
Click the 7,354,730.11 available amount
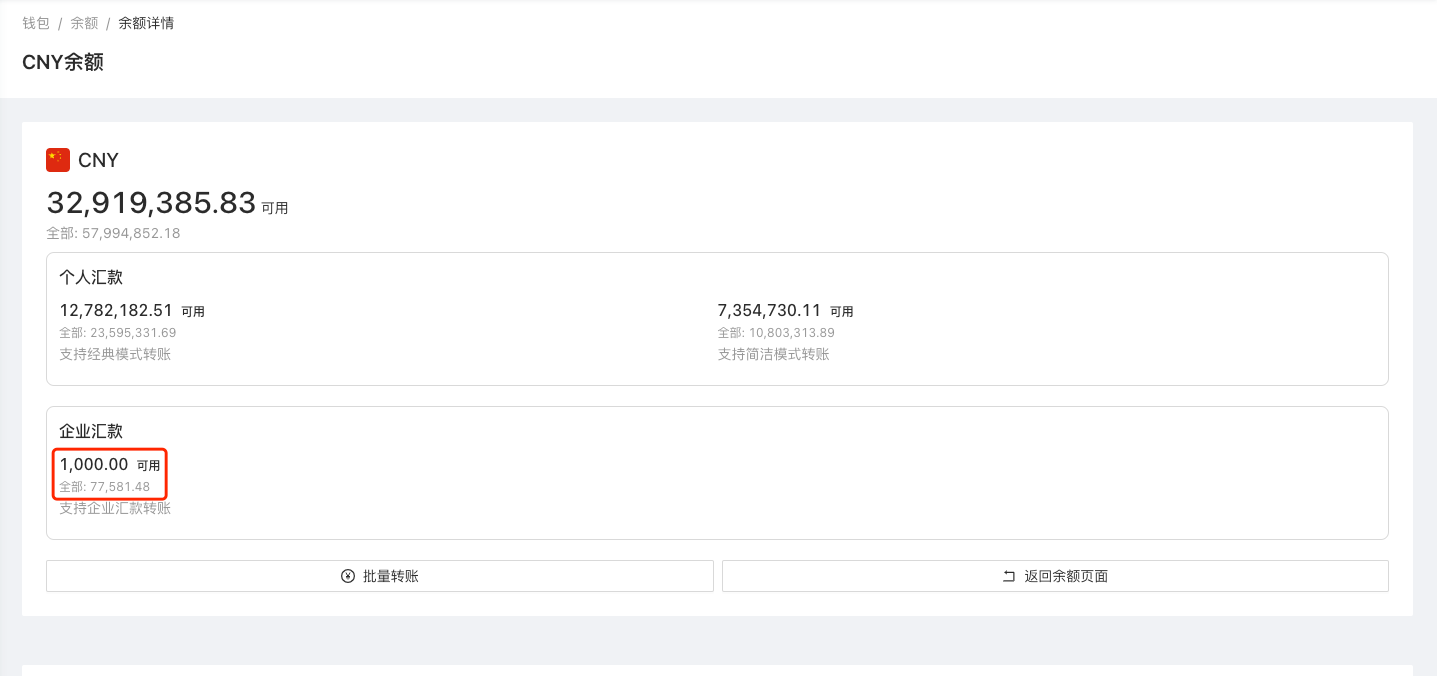[x=769, y=311]
